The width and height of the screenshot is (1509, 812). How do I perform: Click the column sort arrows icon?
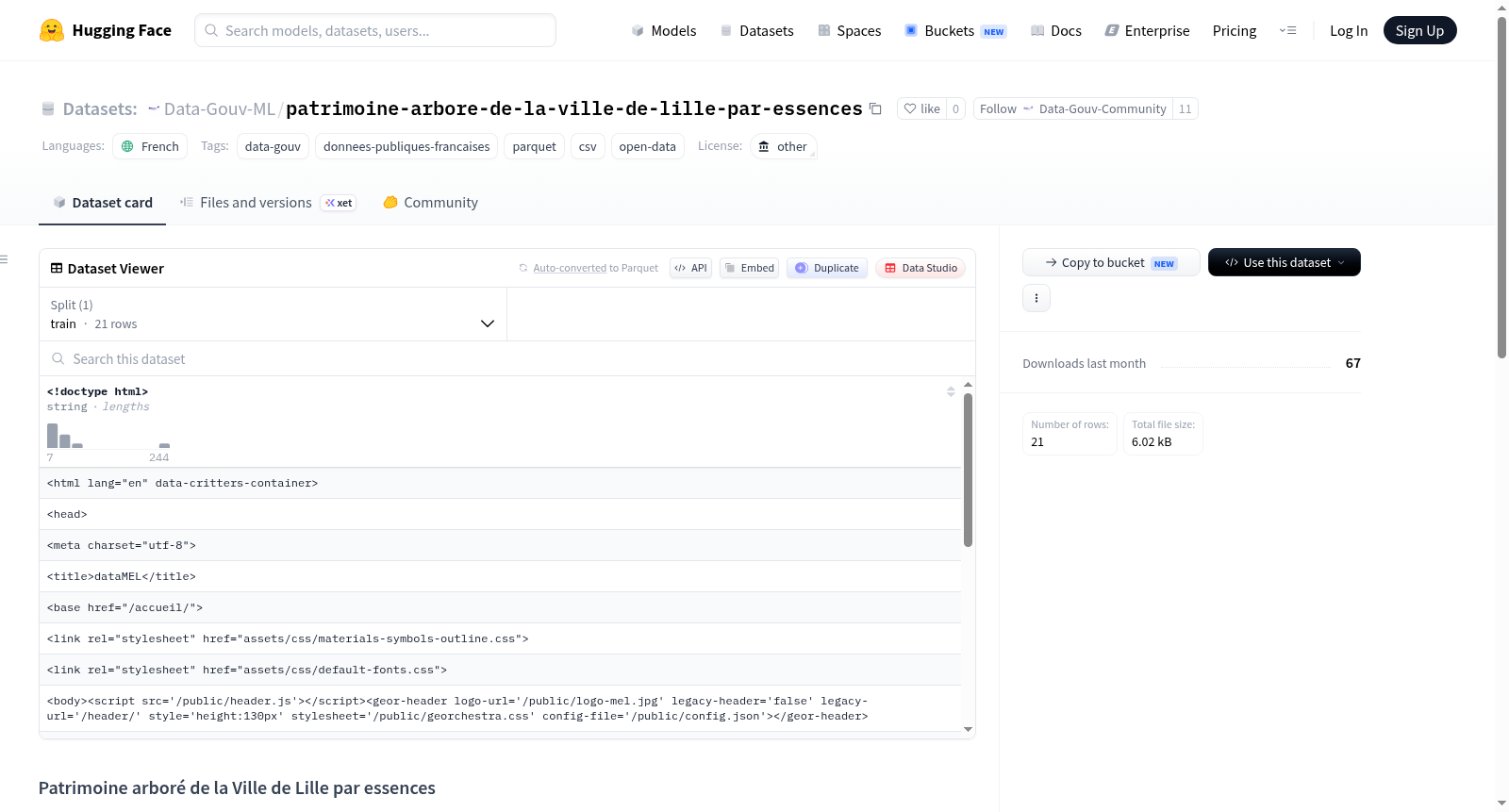(x=951, y=391)
